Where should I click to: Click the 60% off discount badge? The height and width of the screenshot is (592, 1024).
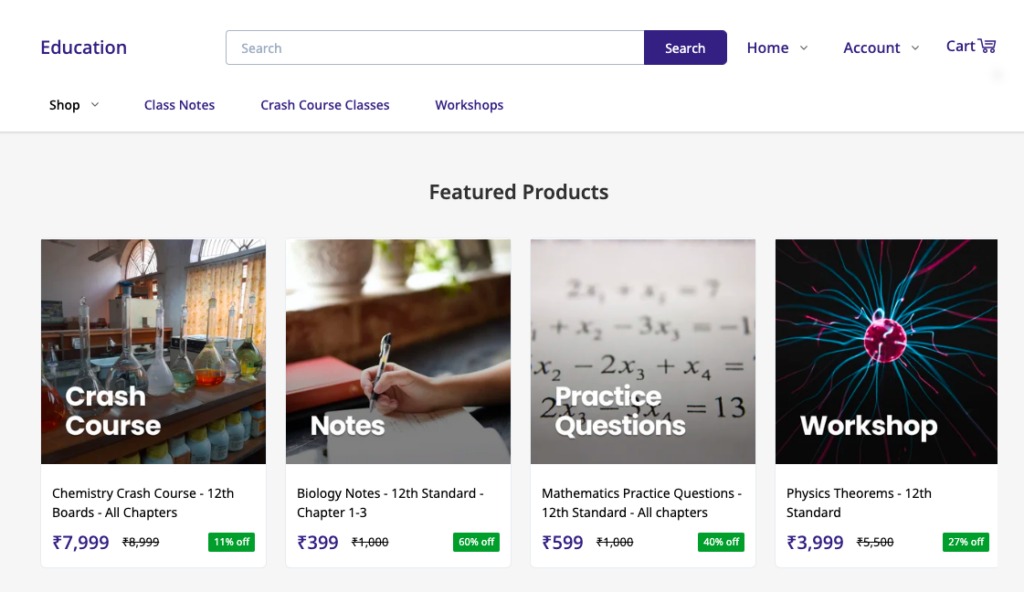coord(476,542)
